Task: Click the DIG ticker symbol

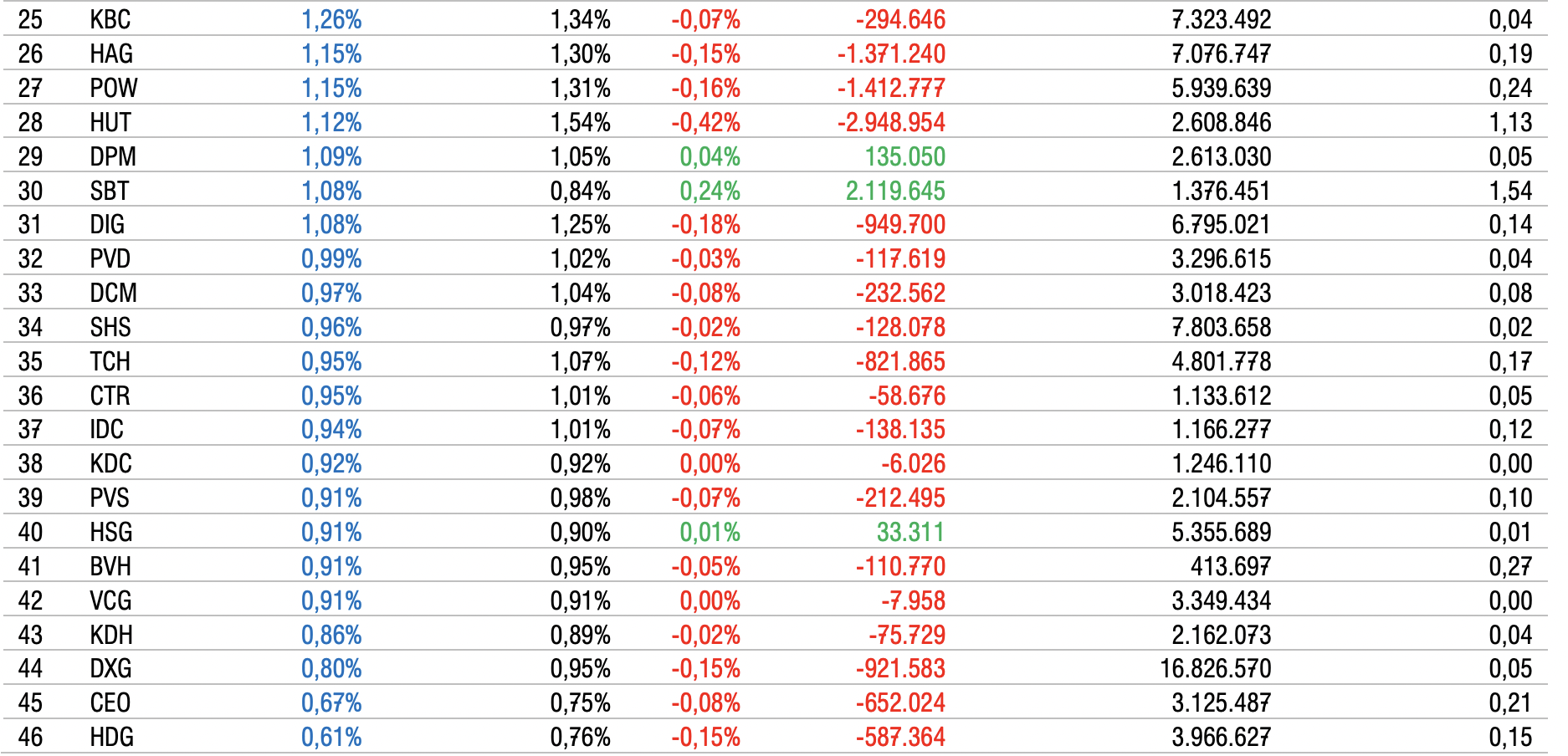Action: point(107,224)
